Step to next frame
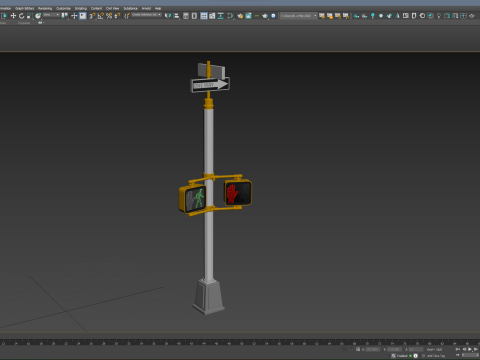 [x=476, y=349]
